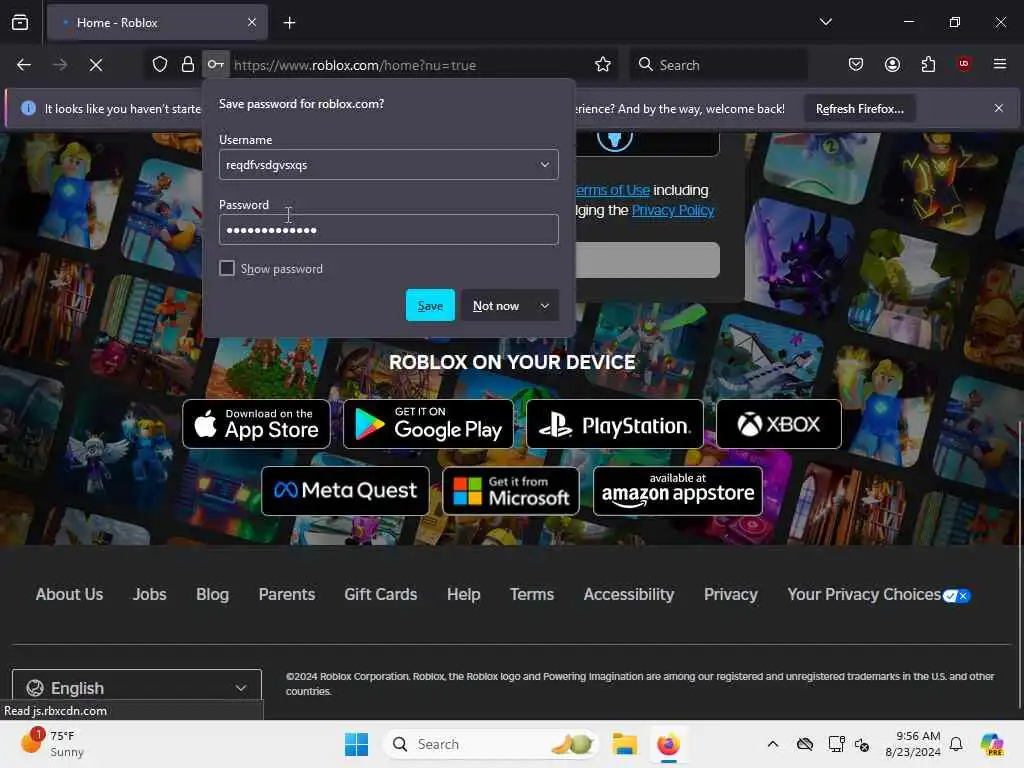The width and height of the screenshot is (1024, 768).
Task: Close the Home - Roblox tab
Action: click(x=252, y=23)
